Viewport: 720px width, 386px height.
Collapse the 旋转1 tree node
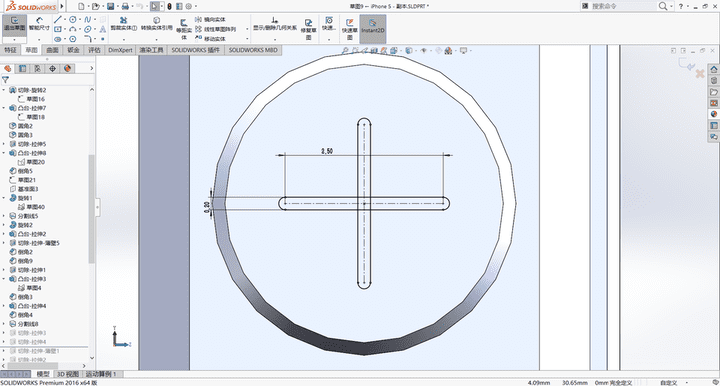tap(4, 198)
